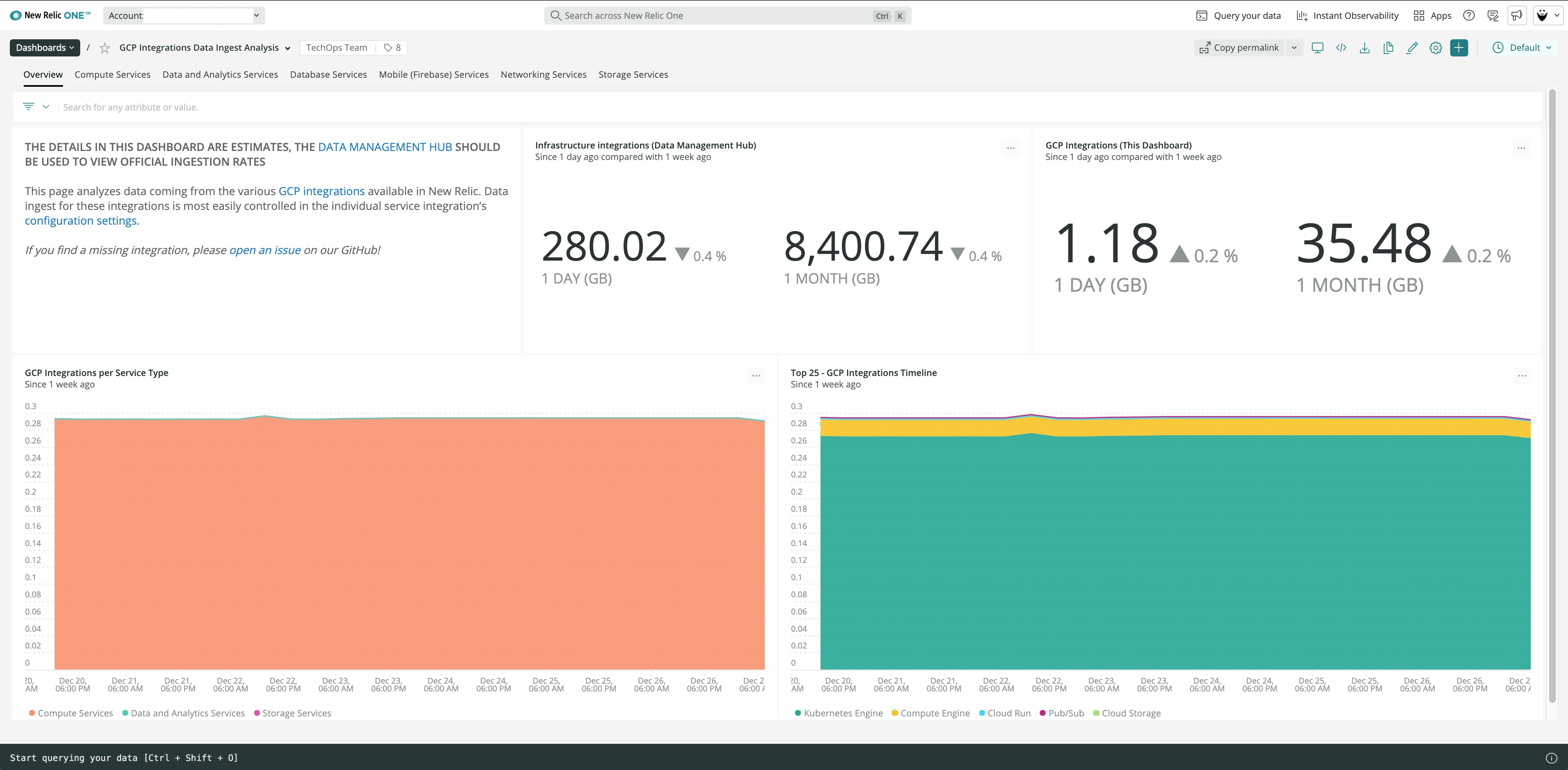Expand arrow next to Copy permalink

(x=1294, y=47)
